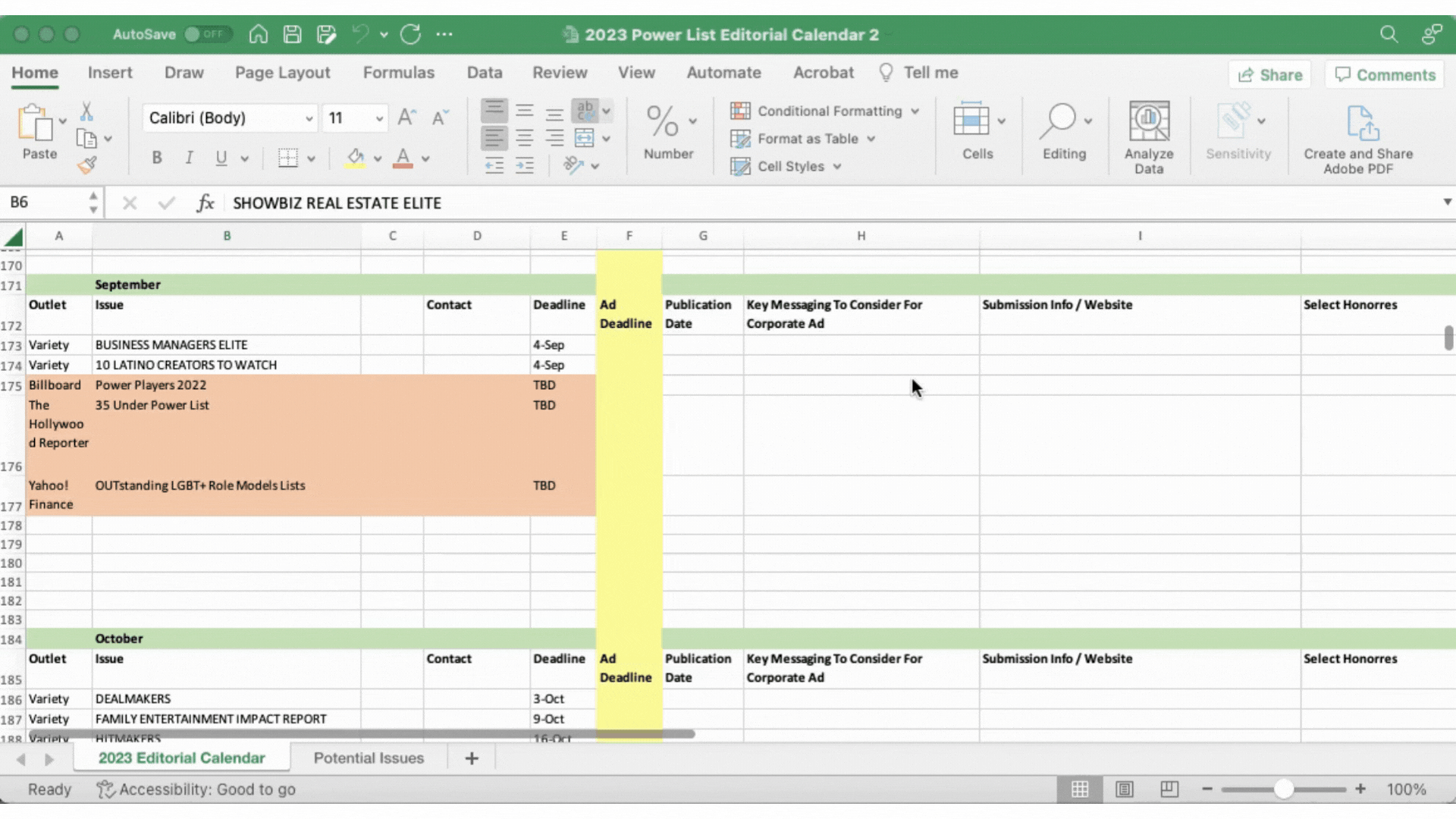Open the Calibri font name dropdown
Image resolution: width=1456 pixels, height=819 pixels.
point(309,118)
